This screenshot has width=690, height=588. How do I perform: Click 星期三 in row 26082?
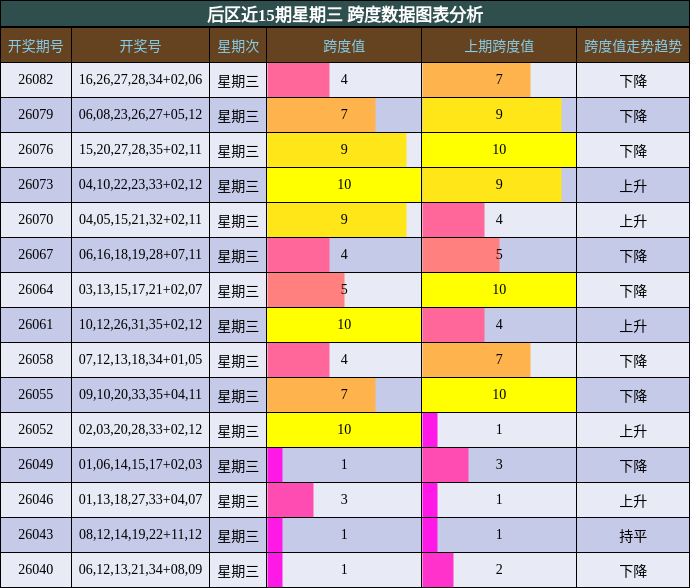tap(238, 81)
